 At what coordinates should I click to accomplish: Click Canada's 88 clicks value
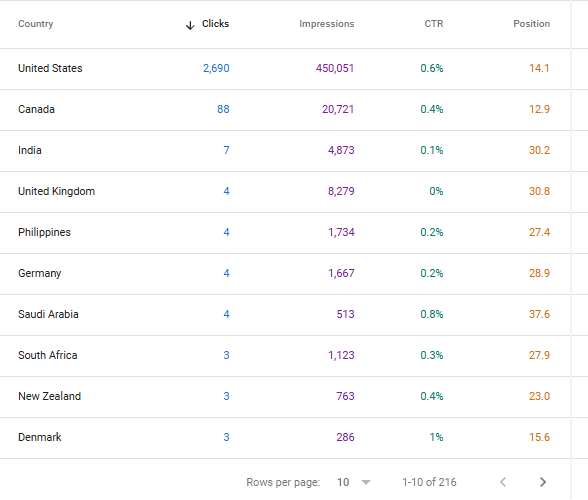click(x=223, y=109)
